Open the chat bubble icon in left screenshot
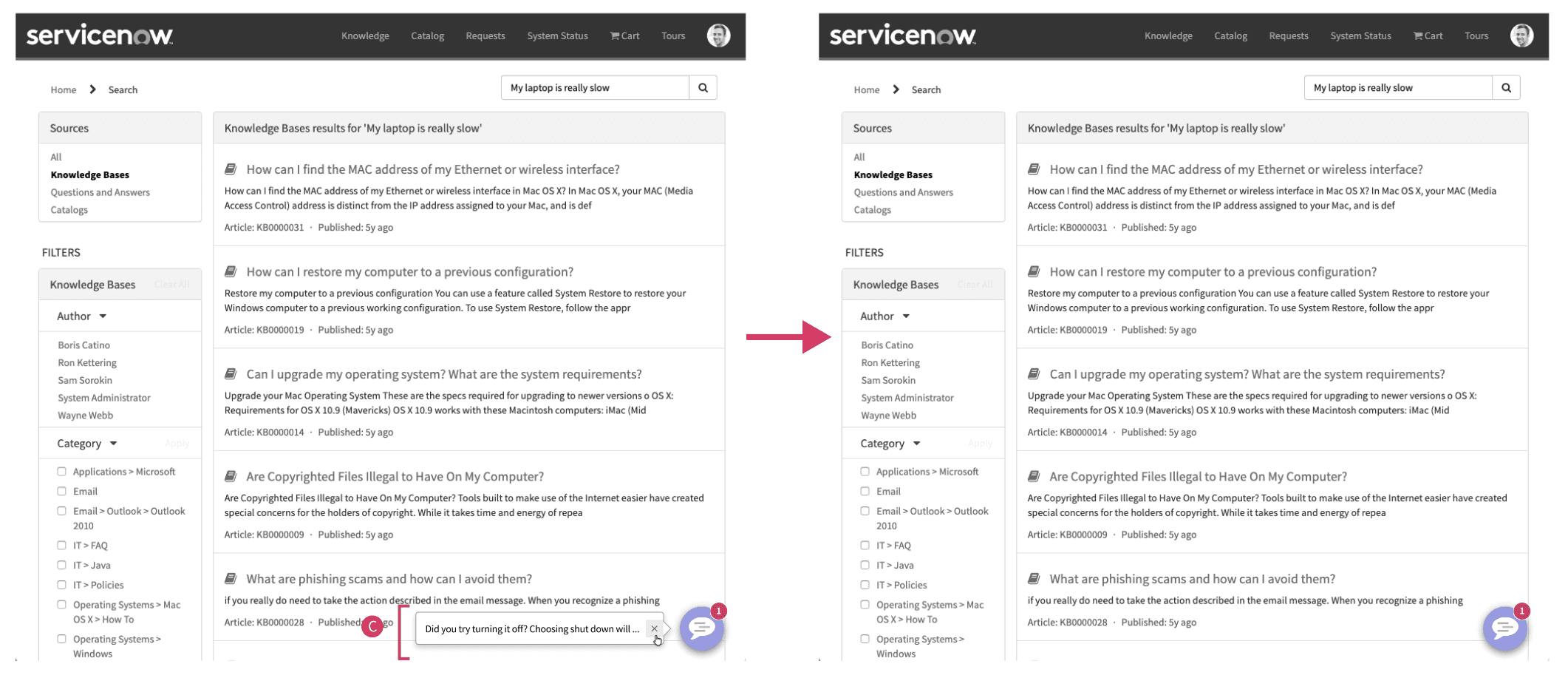The image size is (1568, 695). coord(701,628)
